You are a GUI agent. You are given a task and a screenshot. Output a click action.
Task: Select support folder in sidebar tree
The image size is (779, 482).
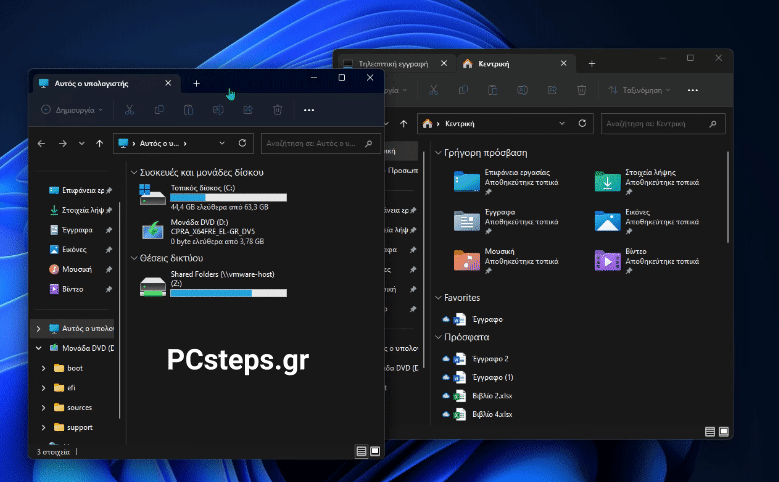pyautogui.click(x=79, y=427)
